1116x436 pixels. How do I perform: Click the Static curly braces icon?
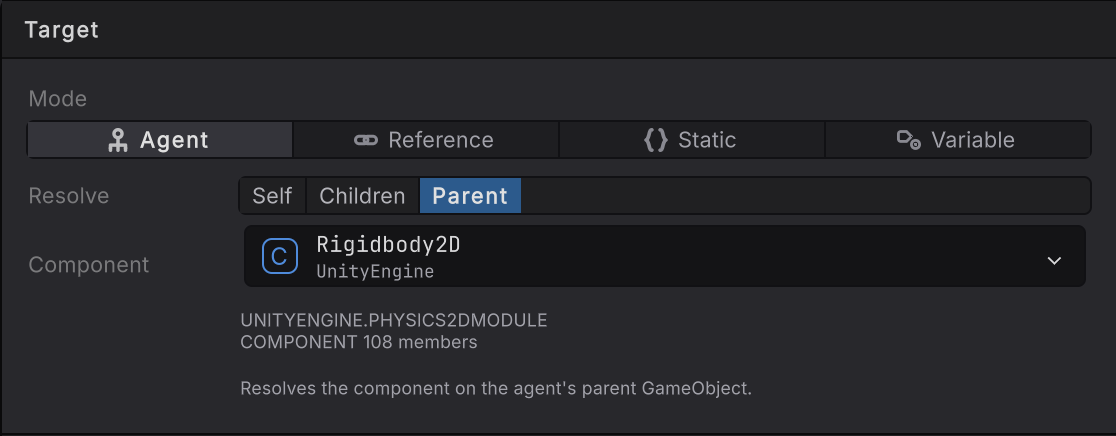point(656,140)
